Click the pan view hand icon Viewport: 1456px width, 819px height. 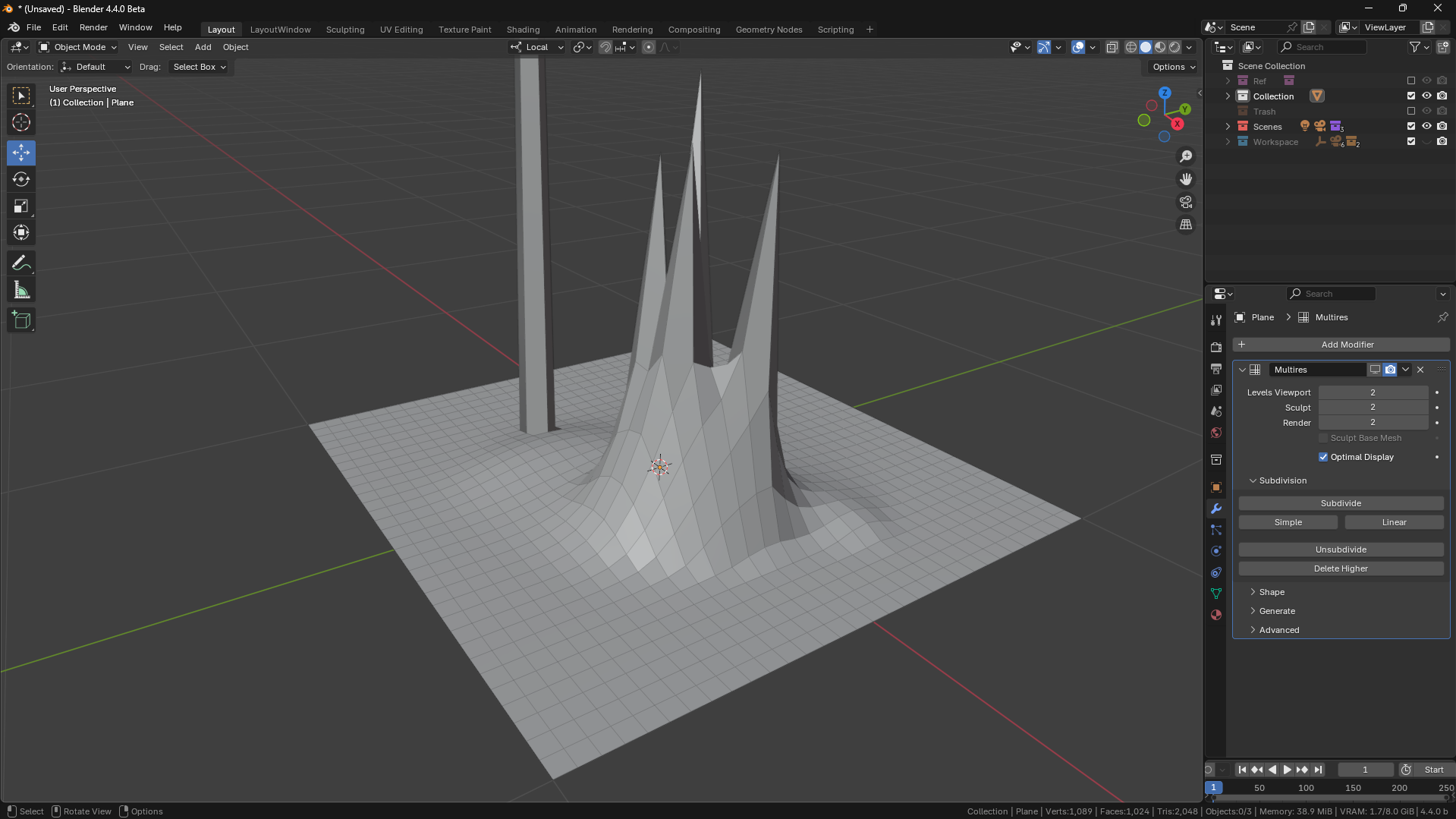(1186, 179)
